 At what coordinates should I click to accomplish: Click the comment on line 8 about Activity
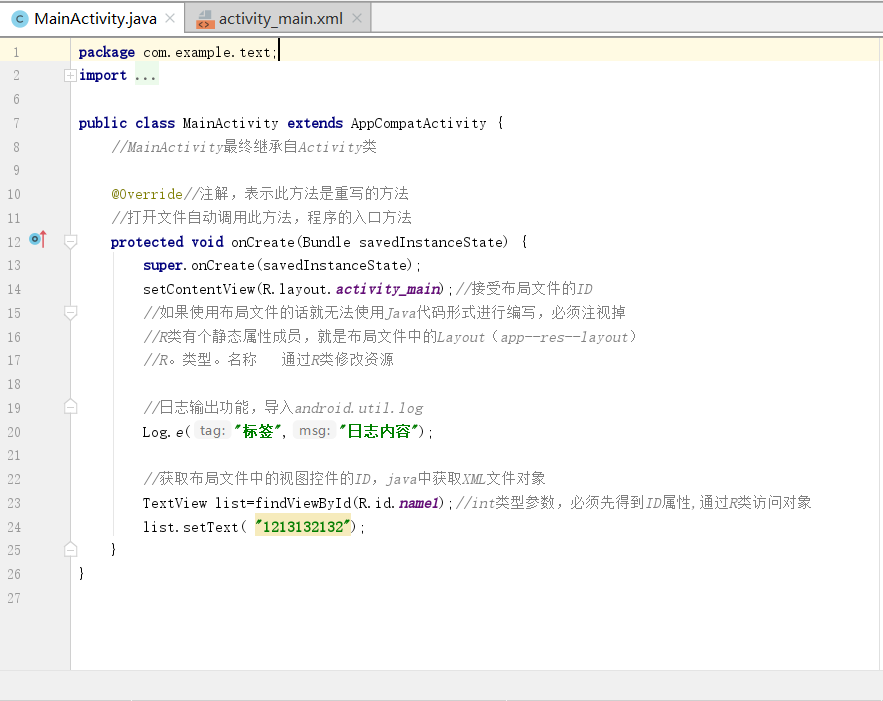(244, 147)
